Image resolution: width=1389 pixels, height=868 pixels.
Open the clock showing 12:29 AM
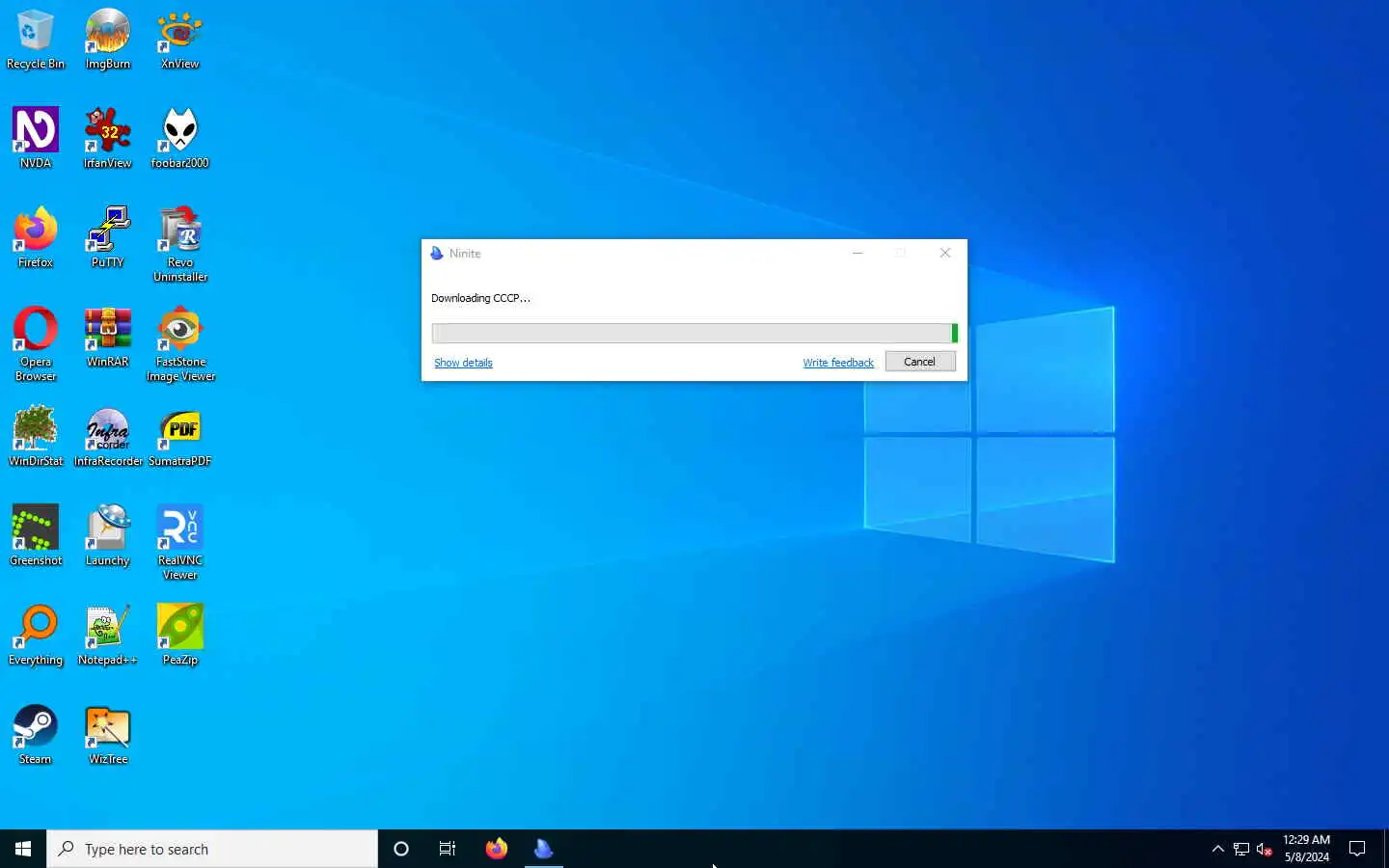(x=1306, y=849)
